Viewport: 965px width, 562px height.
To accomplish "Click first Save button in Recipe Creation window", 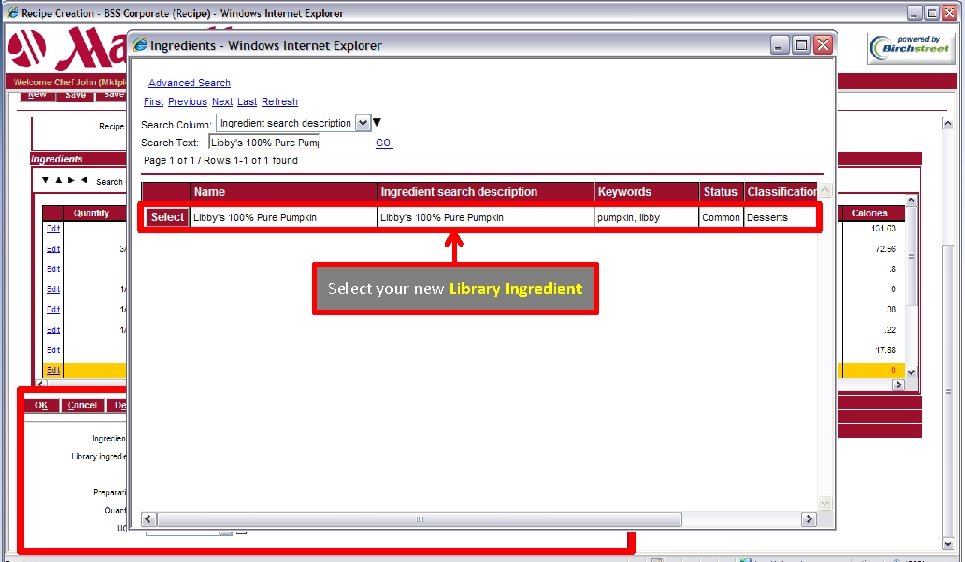I will click(x=75, y=95).
